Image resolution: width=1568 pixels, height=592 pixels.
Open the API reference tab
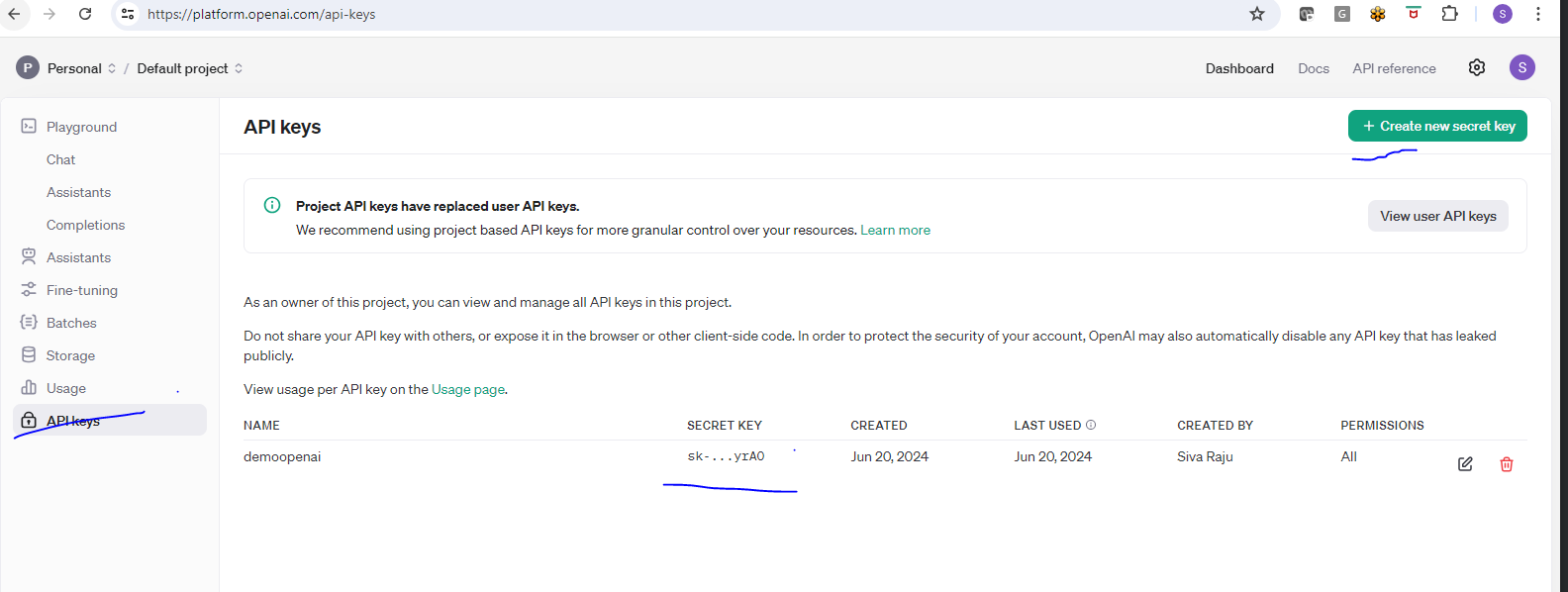tap(1394, 68)
